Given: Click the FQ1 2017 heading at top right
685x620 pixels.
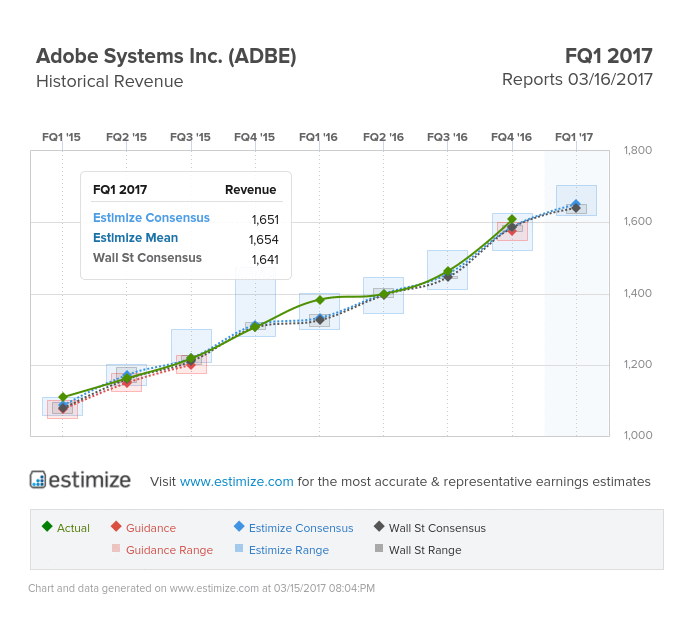Looking at the screenshot, I should click(x=609, y=56).
